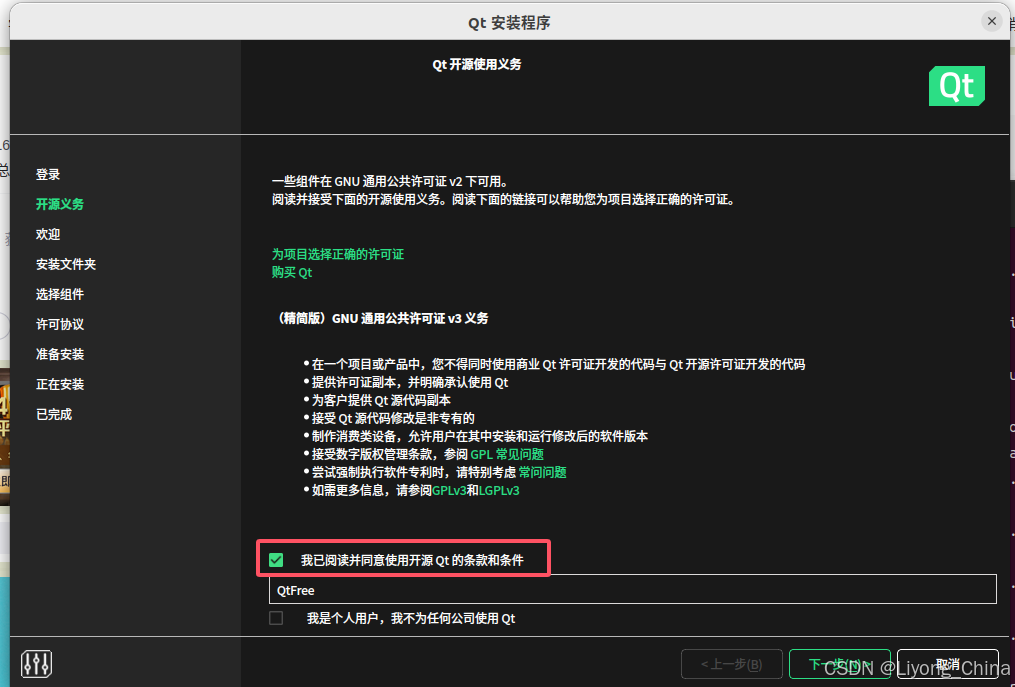Select the 许可协议 step in sidebar
Image resolution: width=1015 pixels, height=687 pixels.
(x=60, y=324)
